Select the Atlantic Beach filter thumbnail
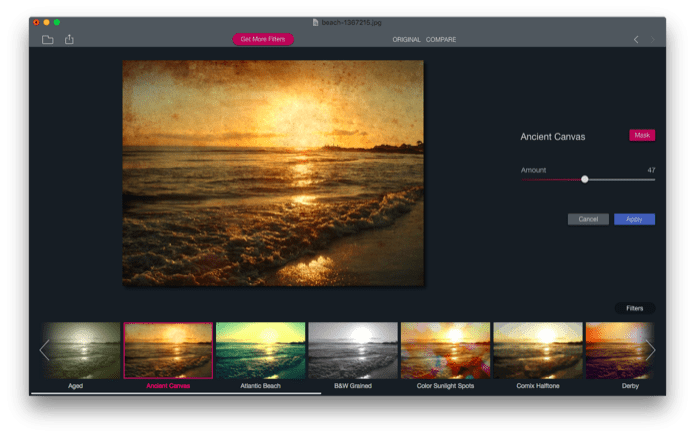 pos(261,351)
